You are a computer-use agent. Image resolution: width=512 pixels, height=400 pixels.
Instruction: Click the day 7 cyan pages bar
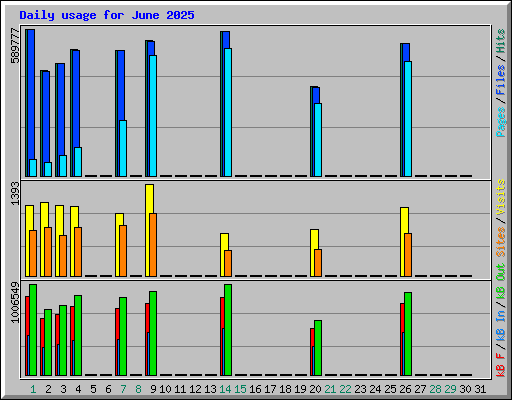click(123, 148)
